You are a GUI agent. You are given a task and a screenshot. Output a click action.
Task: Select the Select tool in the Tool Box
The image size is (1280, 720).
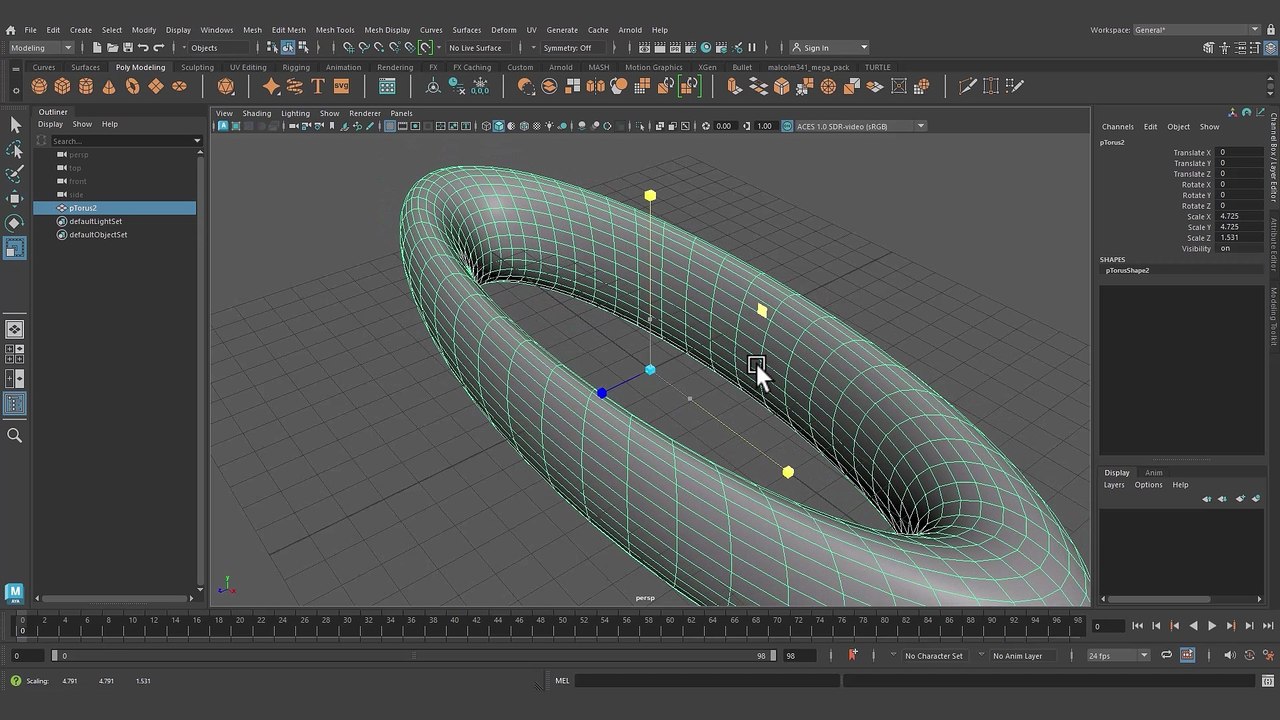[x=15, y=124]
